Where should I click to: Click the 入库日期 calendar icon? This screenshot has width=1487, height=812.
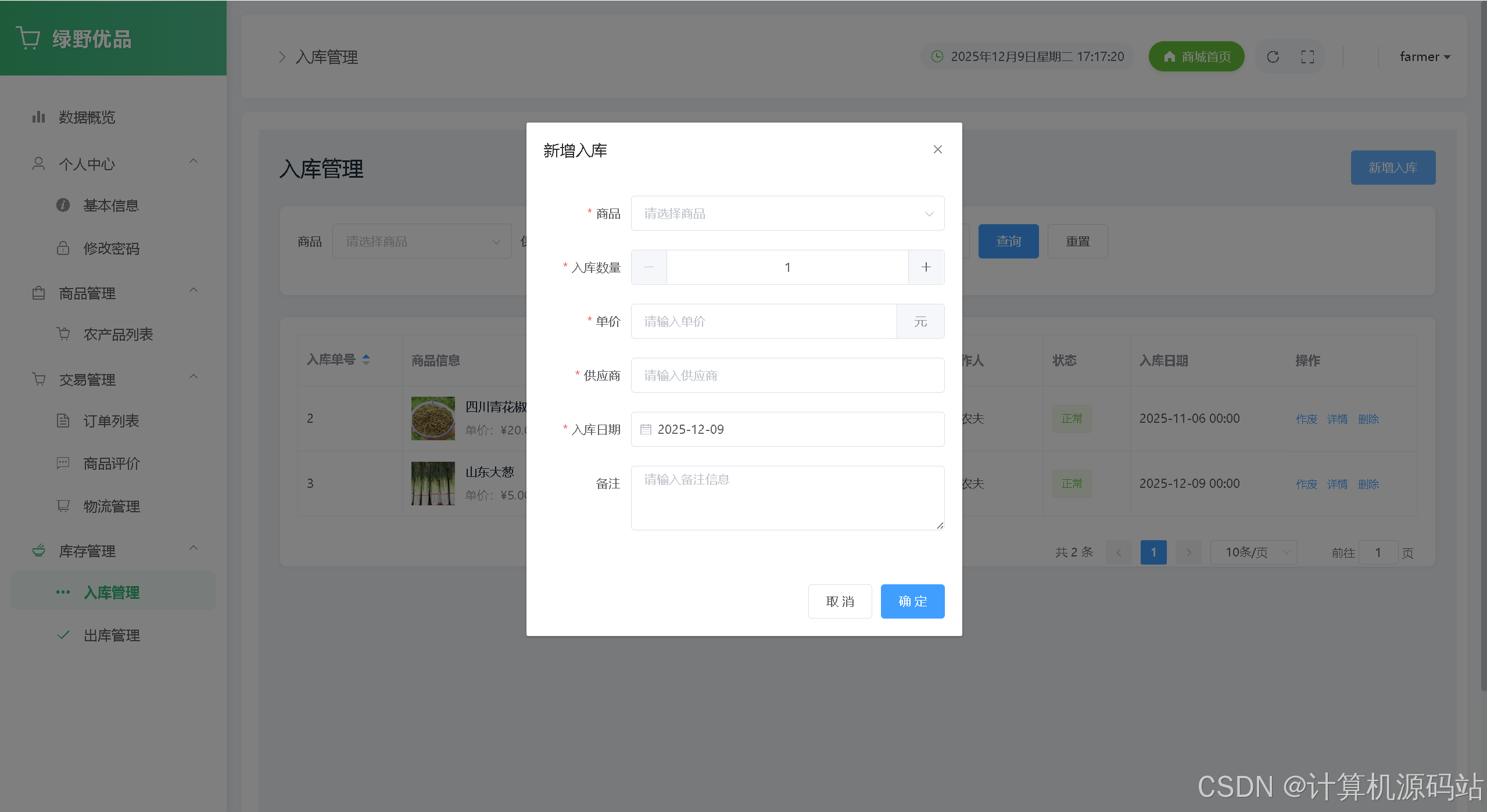(646, 429)
